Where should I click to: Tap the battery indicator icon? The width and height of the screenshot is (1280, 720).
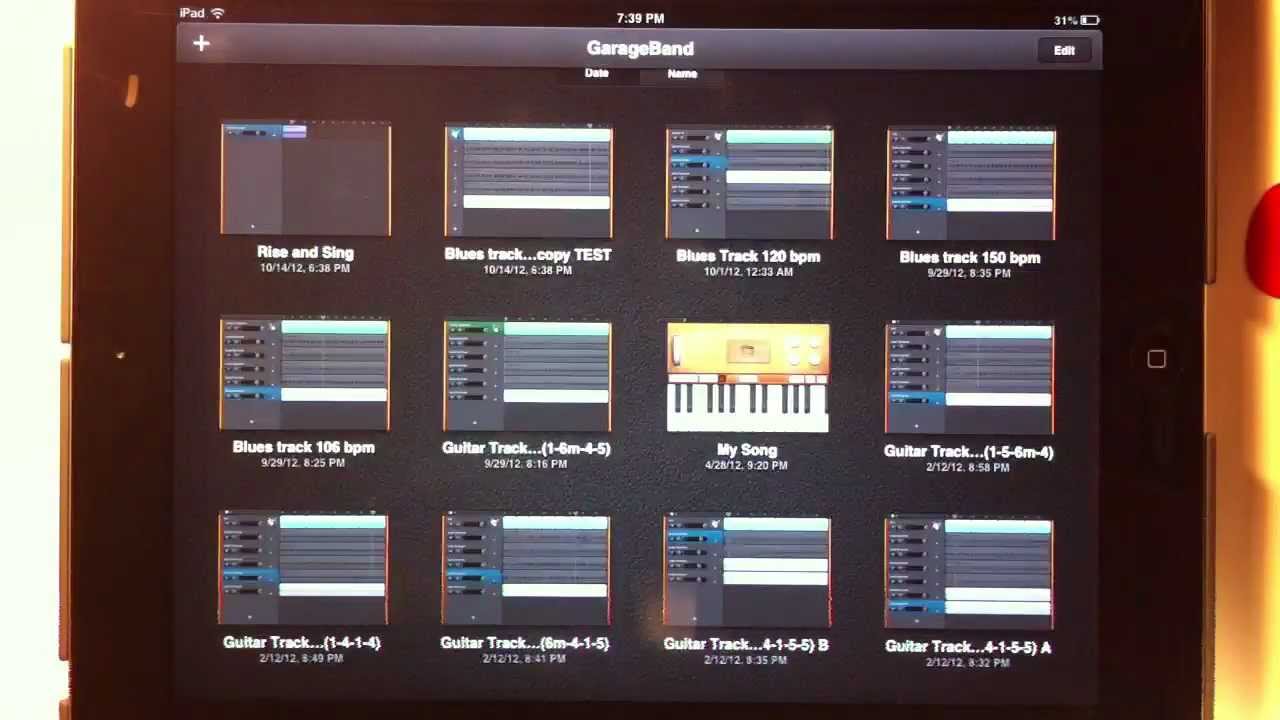pos(1089,20)
